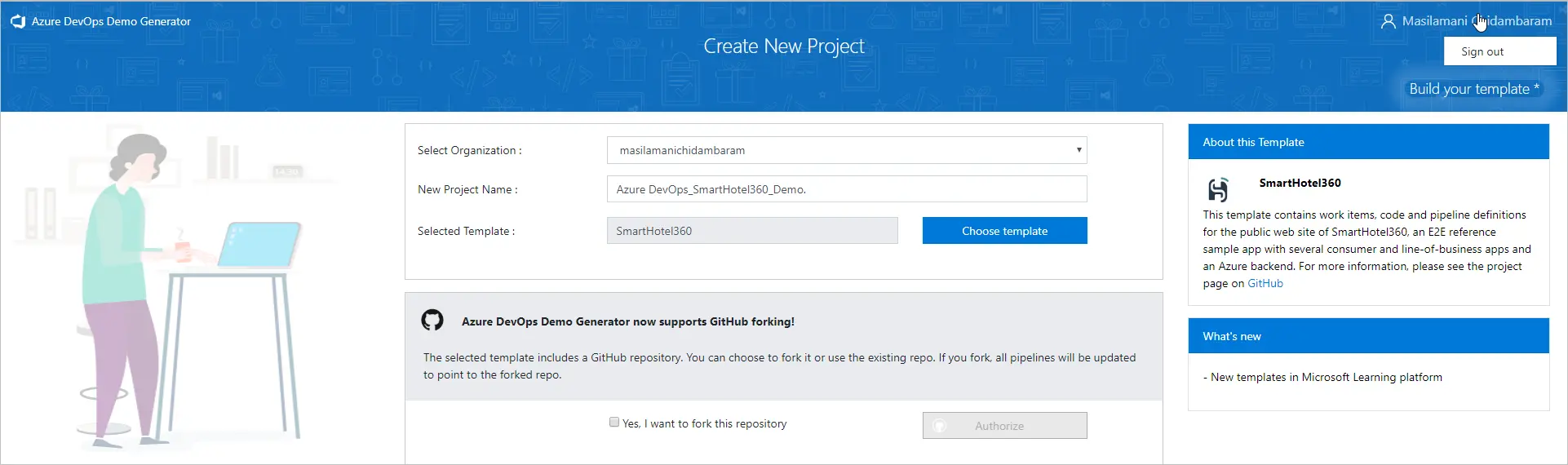
Task: Follow the GitHub project page link
Action: tap(1265, 284)
